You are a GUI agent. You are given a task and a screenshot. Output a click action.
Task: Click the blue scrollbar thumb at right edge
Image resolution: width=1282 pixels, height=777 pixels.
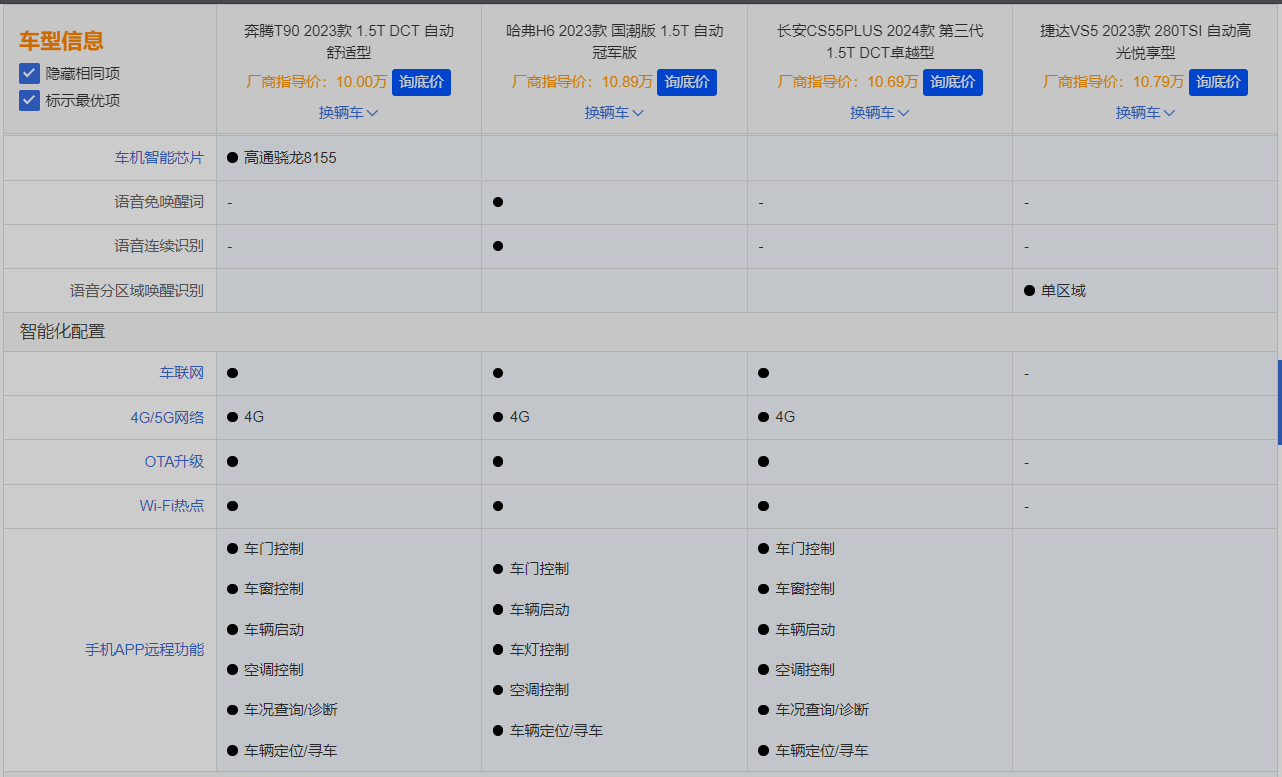[1279, 402]
